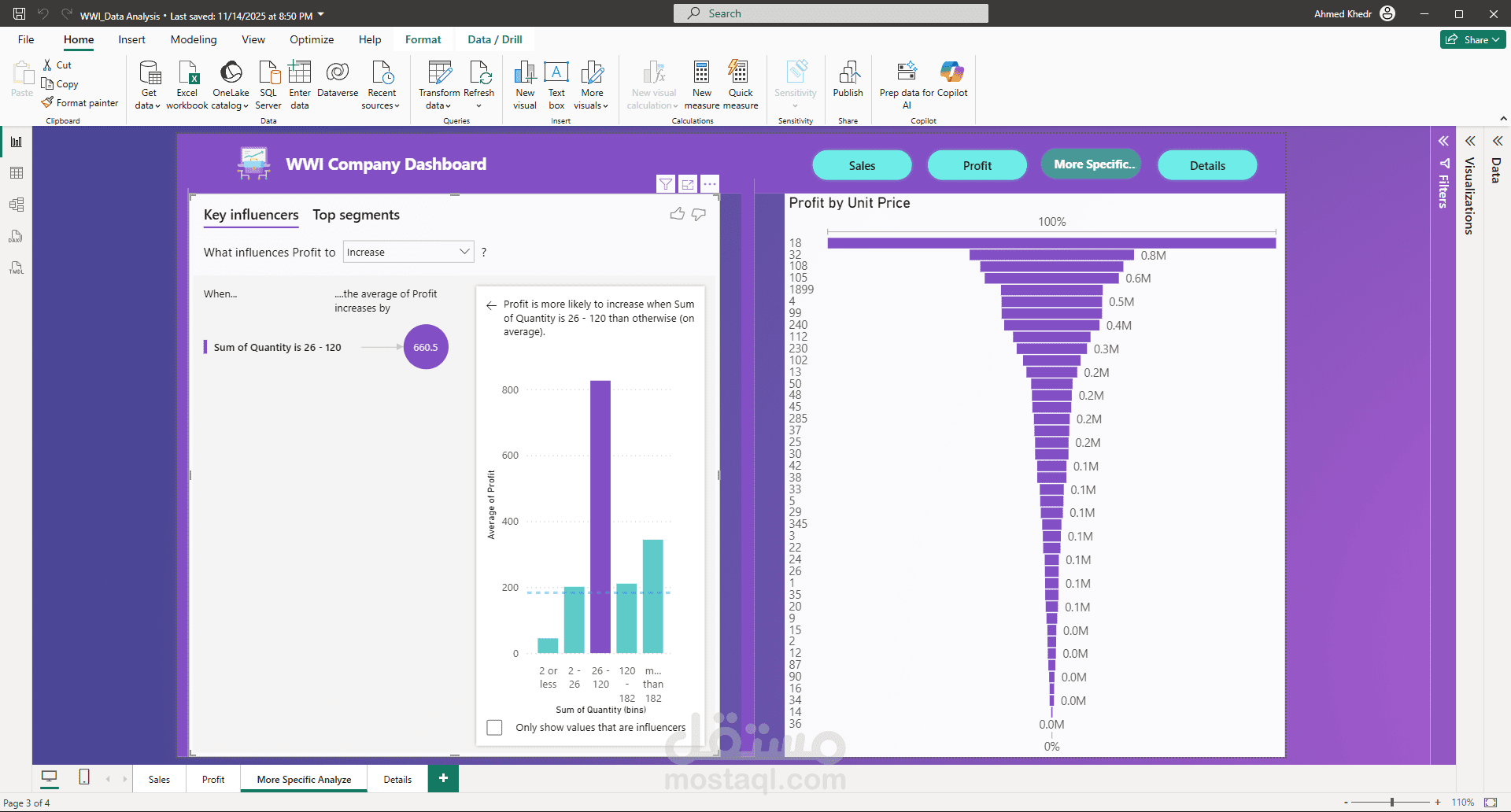The height and width of the screenshot is (812, 1511).
Task: Expand the More visuals dropdown
Action: 592,85
